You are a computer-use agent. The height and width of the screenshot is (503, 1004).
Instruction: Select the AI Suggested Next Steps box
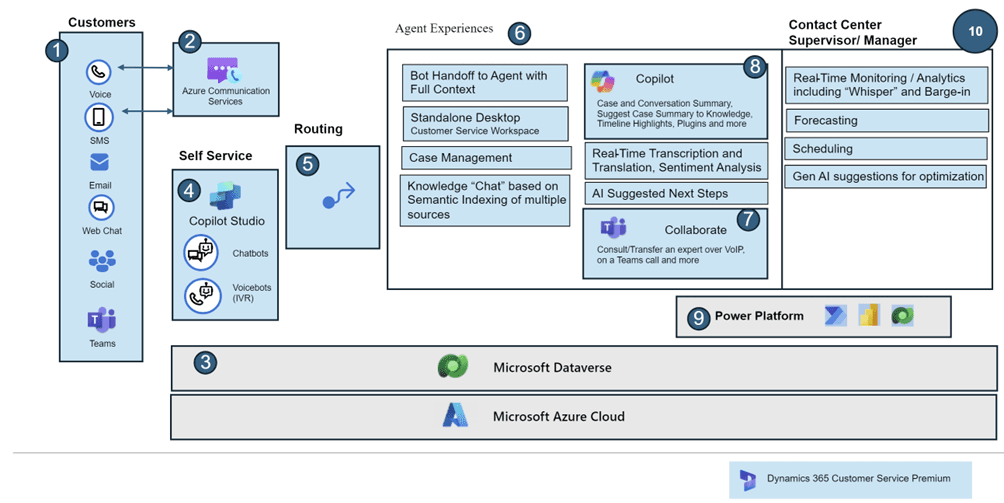click(x=676, y=193)
